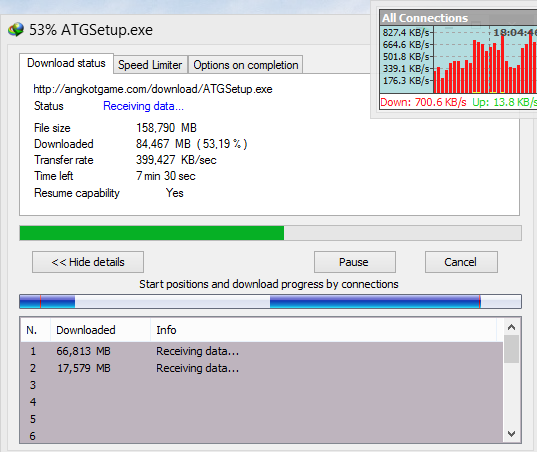Click file size value 158,790 MB
The height and width of the screenshot is (452, 537).
click(166, 128)
